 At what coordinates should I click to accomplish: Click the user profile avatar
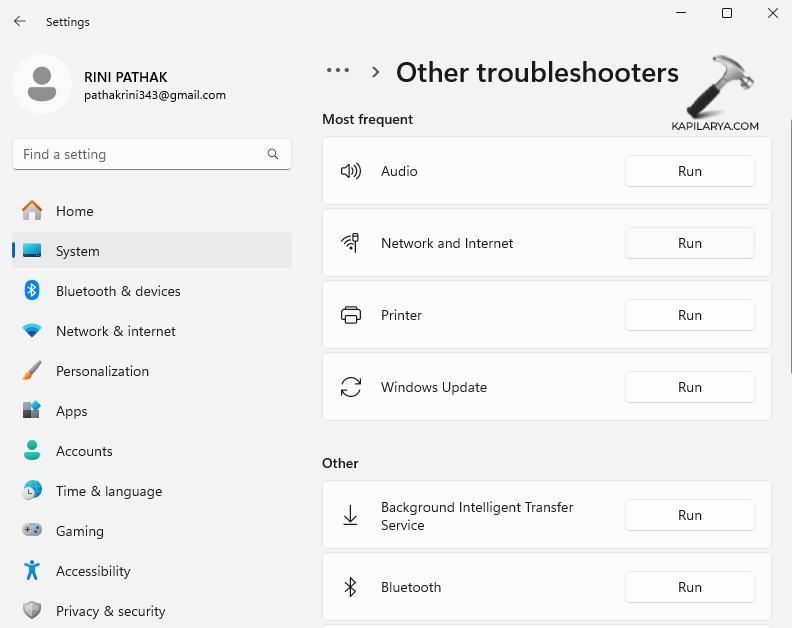pos(42,84)
